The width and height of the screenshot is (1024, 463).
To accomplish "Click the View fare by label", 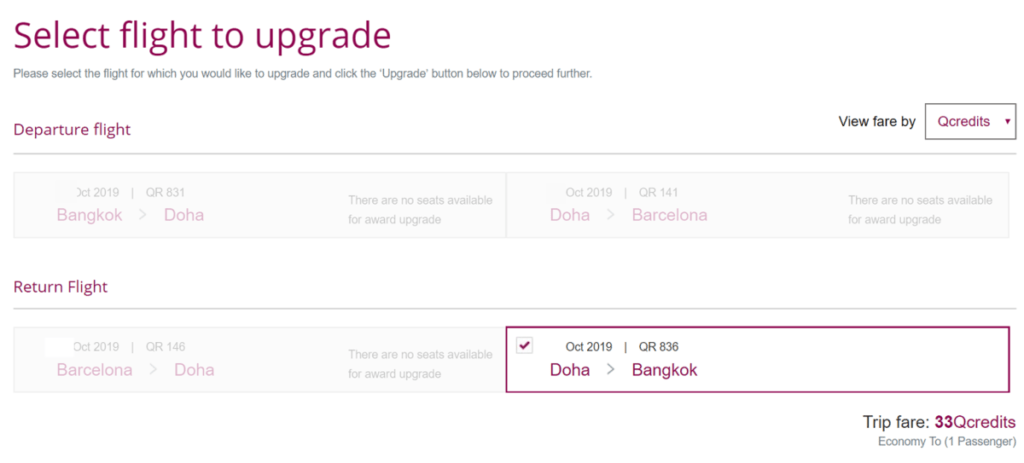I will point(877,121).
